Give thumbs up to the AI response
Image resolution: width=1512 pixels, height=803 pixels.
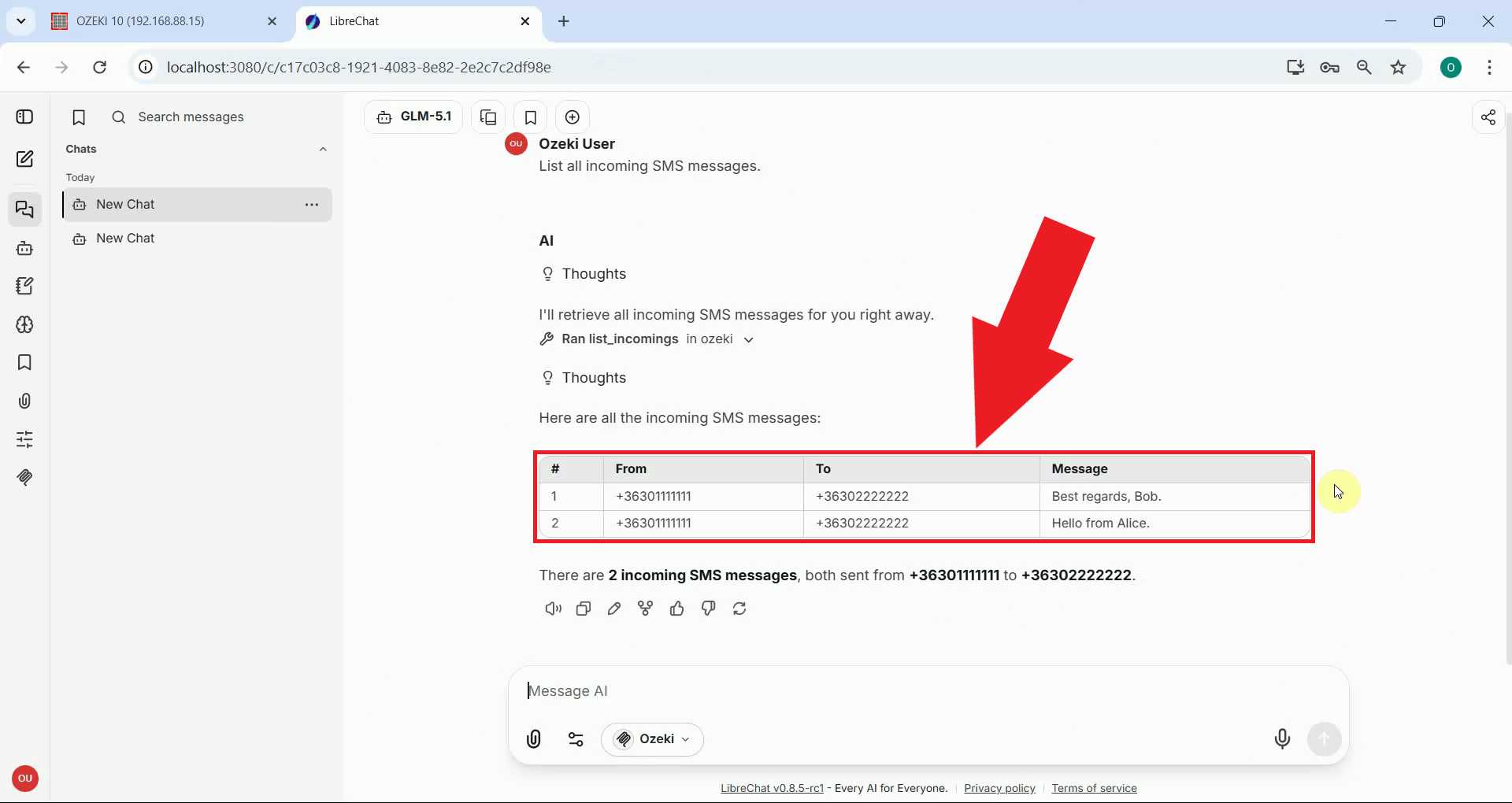point(676,609)
